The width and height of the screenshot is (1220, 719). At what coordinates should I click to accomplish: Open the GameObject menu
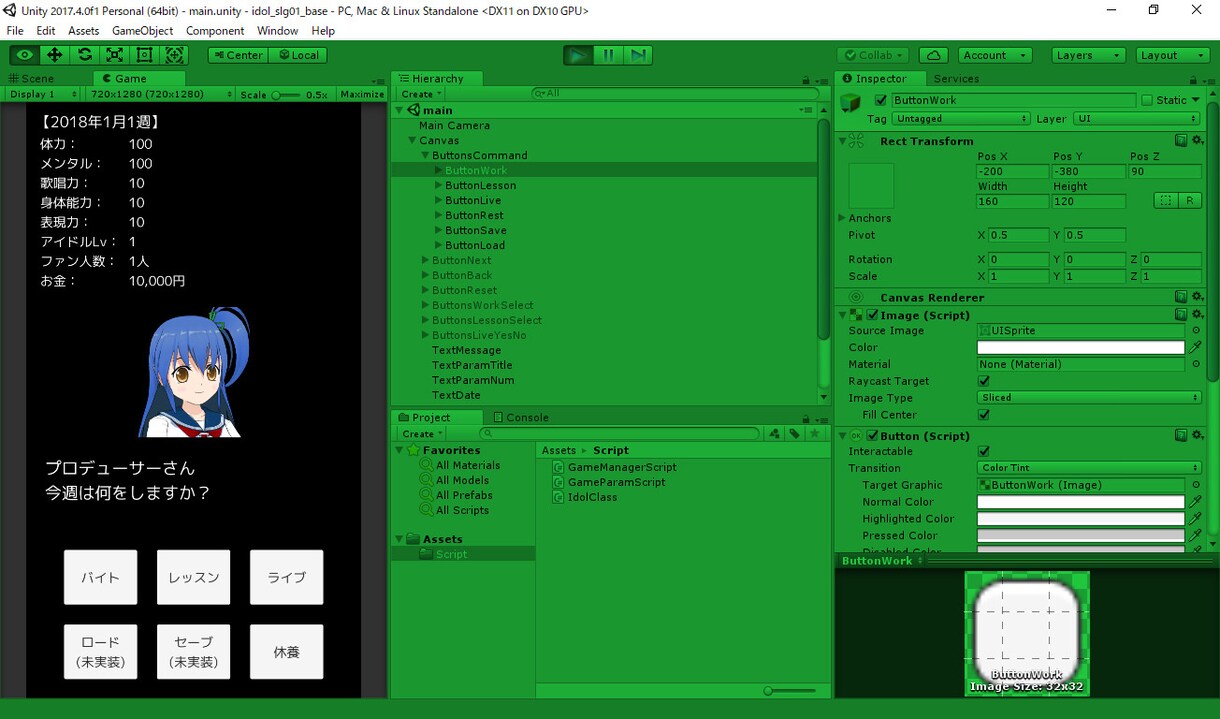(x=142, y=31)
